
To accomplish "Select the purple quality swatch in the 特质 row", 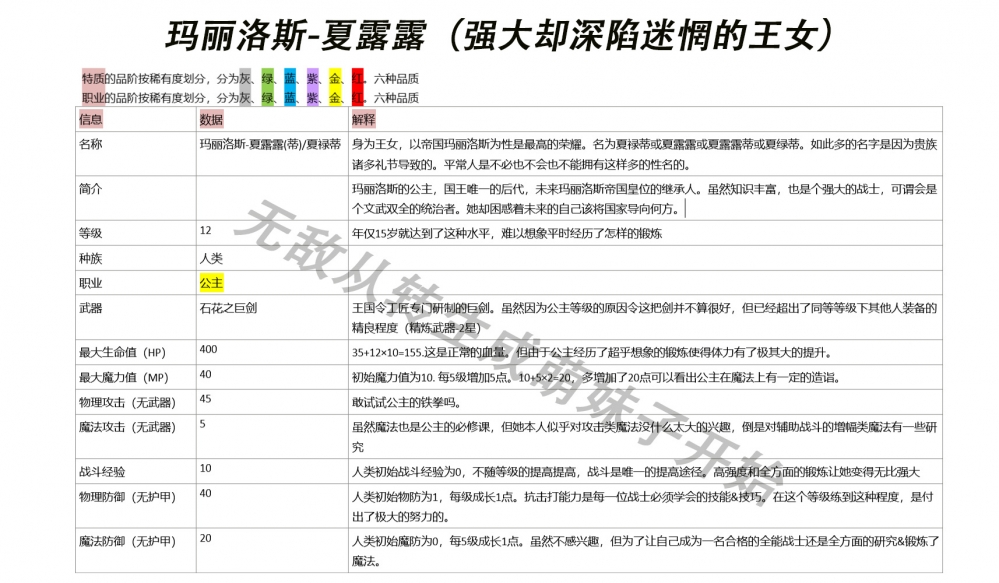I will (315, 77).
